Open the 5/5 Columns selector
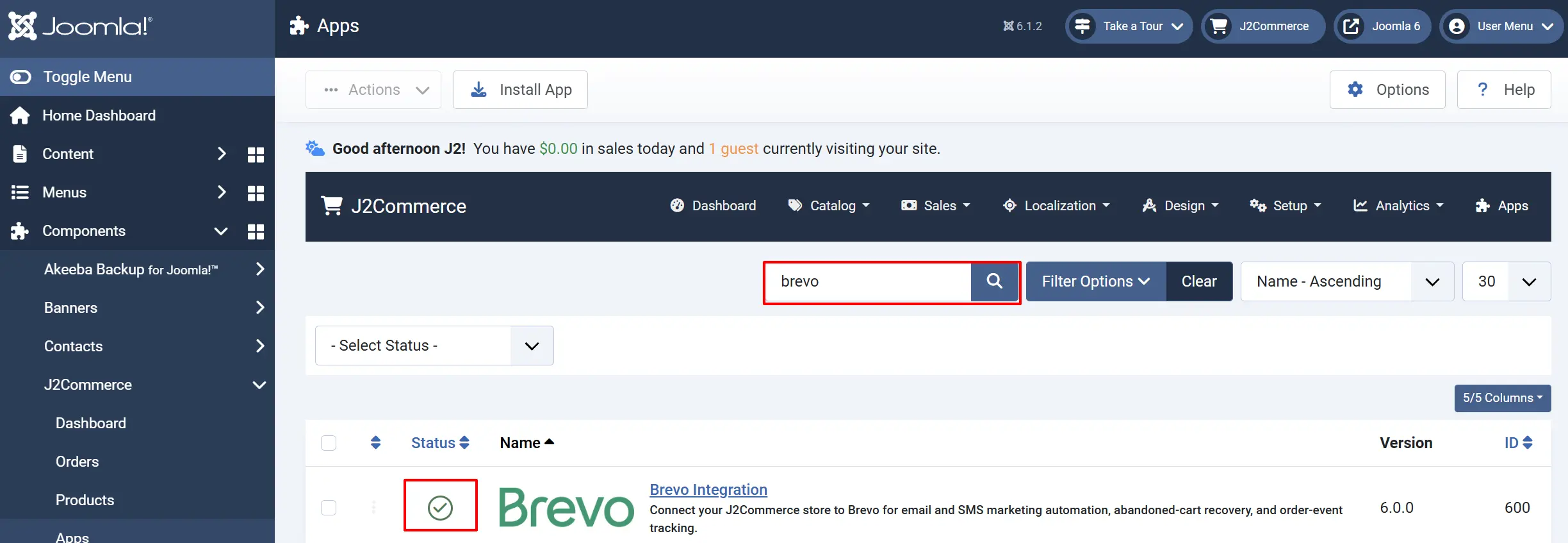 point(1503,398)
